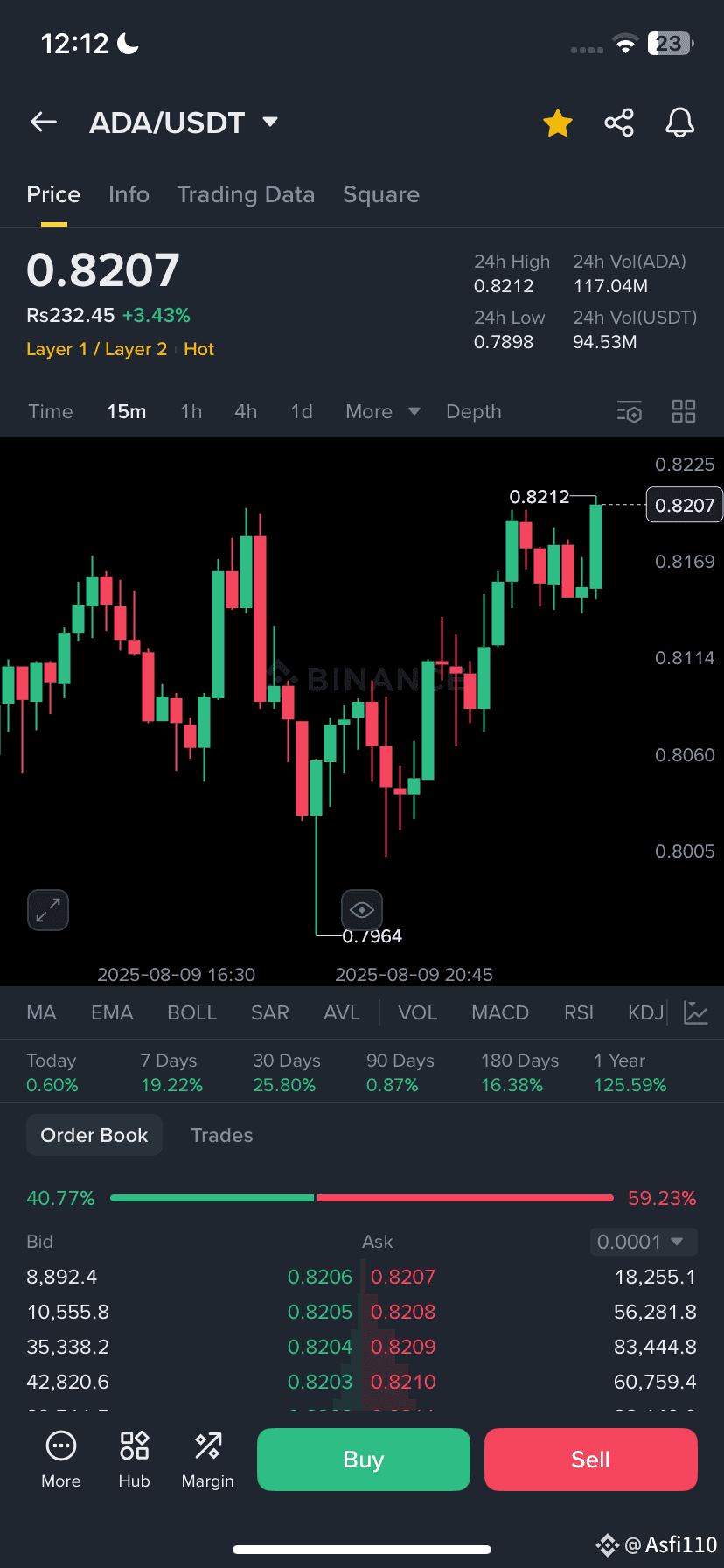This screenshot has height=1568, width=724.
Task: Switch to the Price tab
Action: tap(53, 194)
